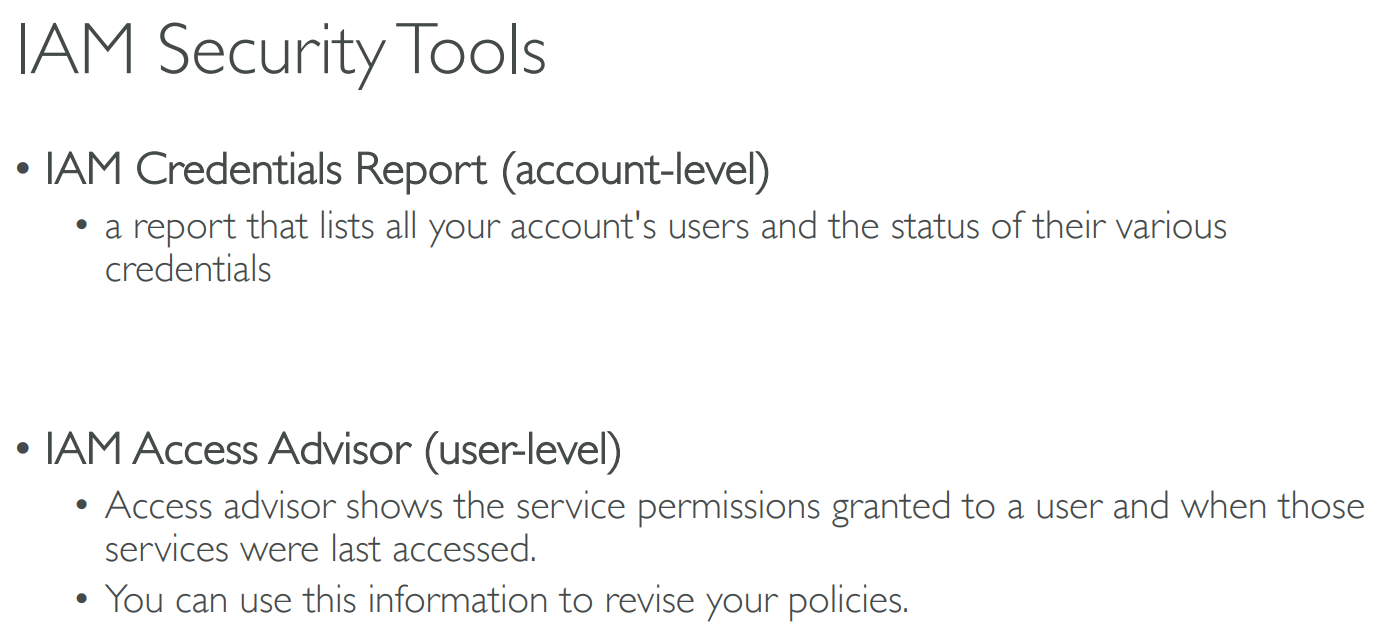Click the small bullet before "You can use"
This screenshot has width=1374, height=636.
pos(83,601)
